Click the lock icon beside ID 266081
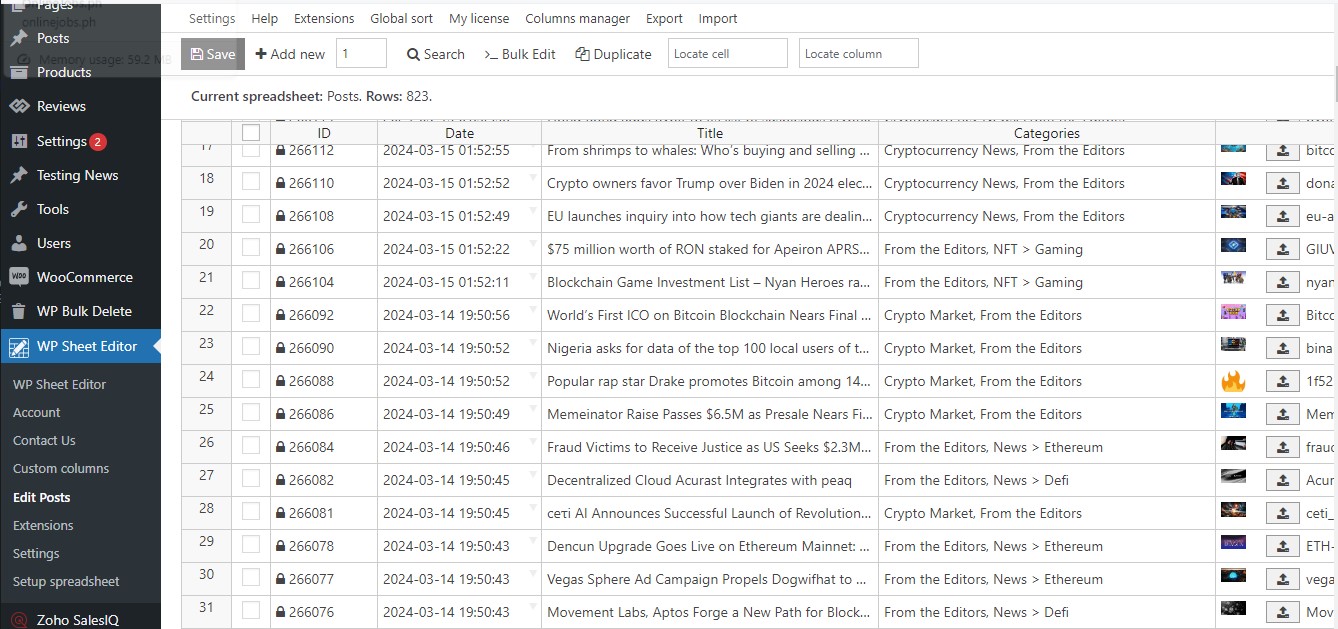 (281, 513)
